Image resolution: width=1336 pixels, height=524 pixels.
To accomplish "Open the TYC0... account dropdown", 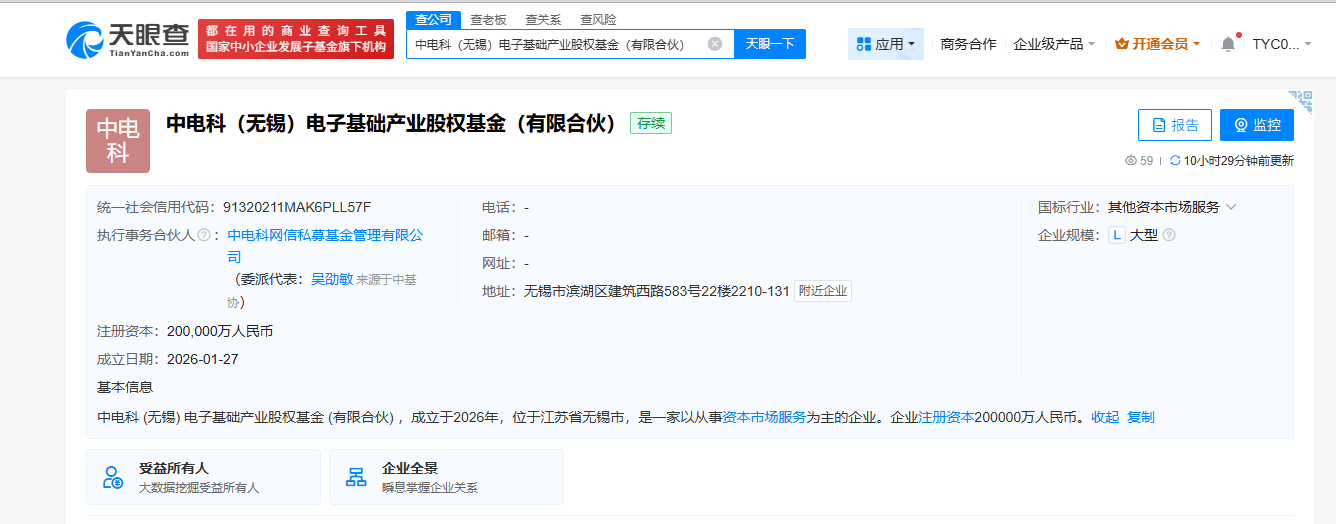I will [1282, 44].
